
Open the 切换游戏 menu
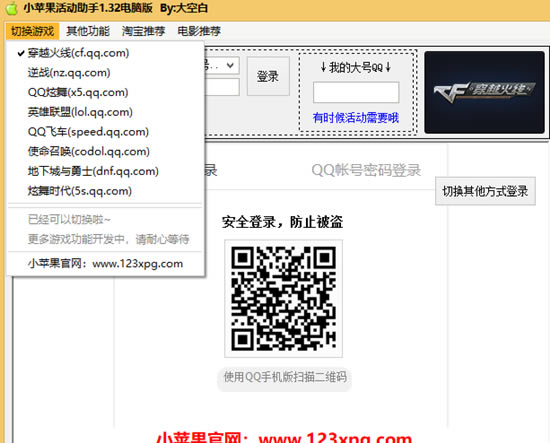[32, 31]
